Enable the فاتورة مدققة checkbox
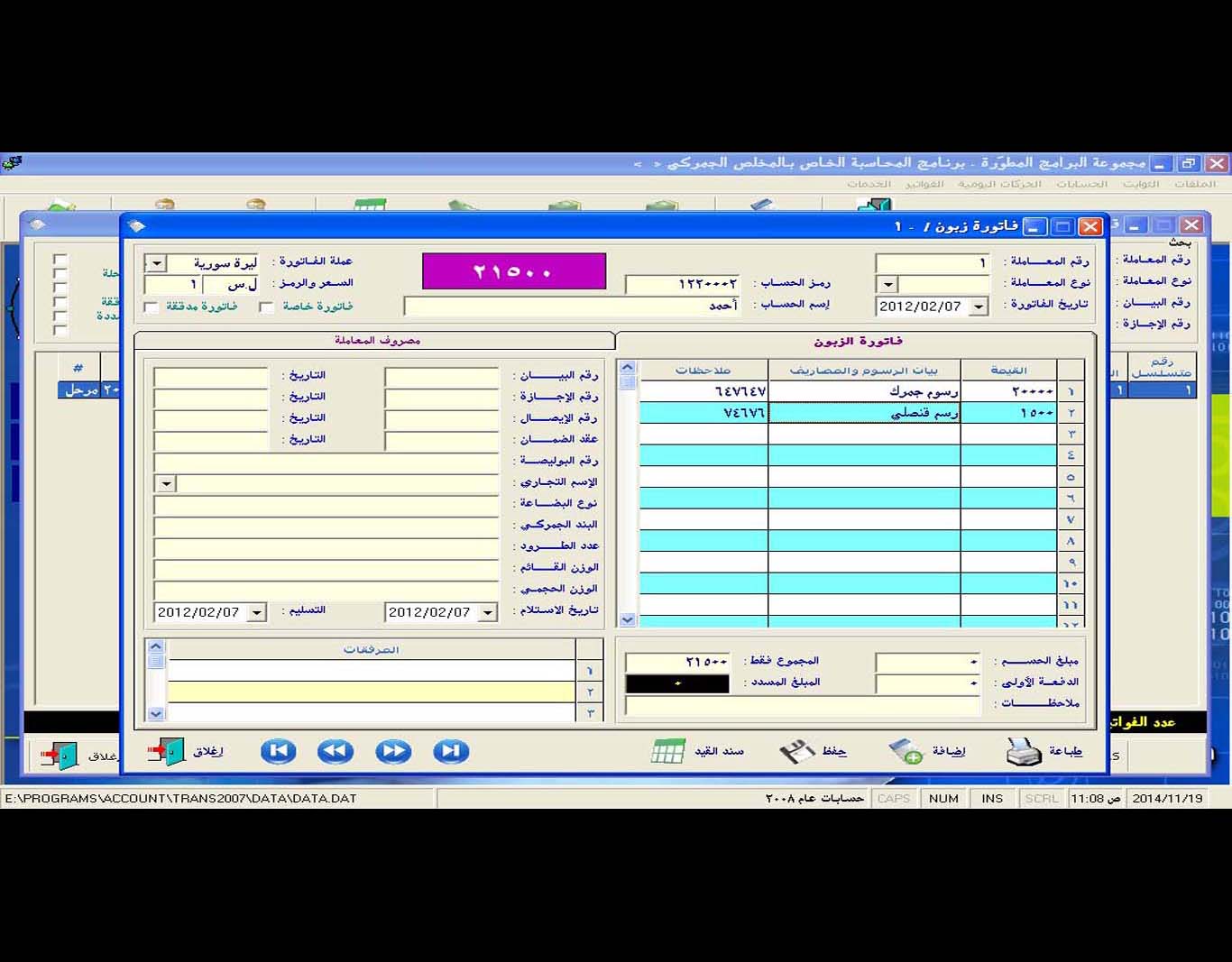This screenshot has height=962, width=1232. (x=152, y=307)
